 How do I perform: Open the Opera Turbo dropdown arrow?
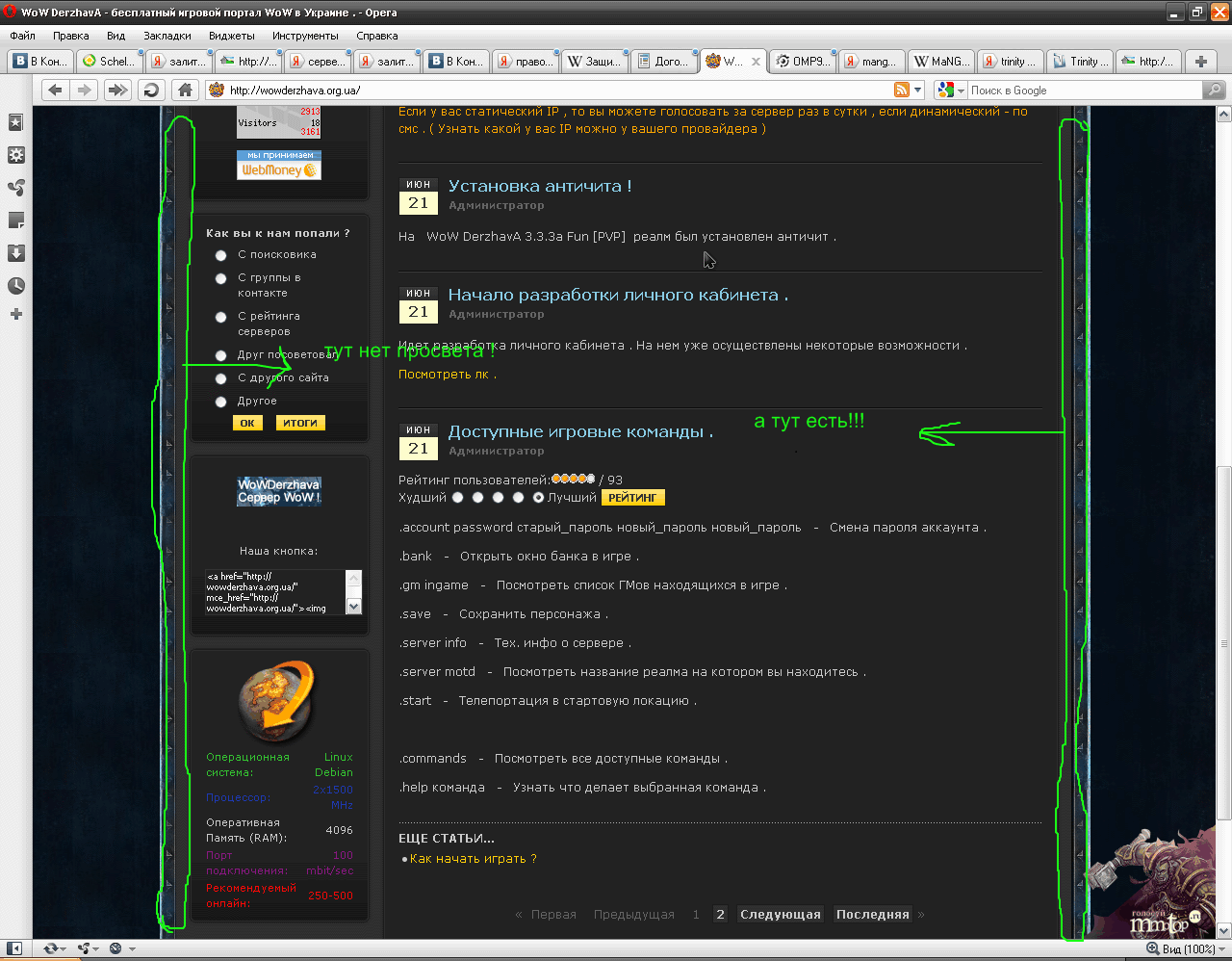point(132,948)
